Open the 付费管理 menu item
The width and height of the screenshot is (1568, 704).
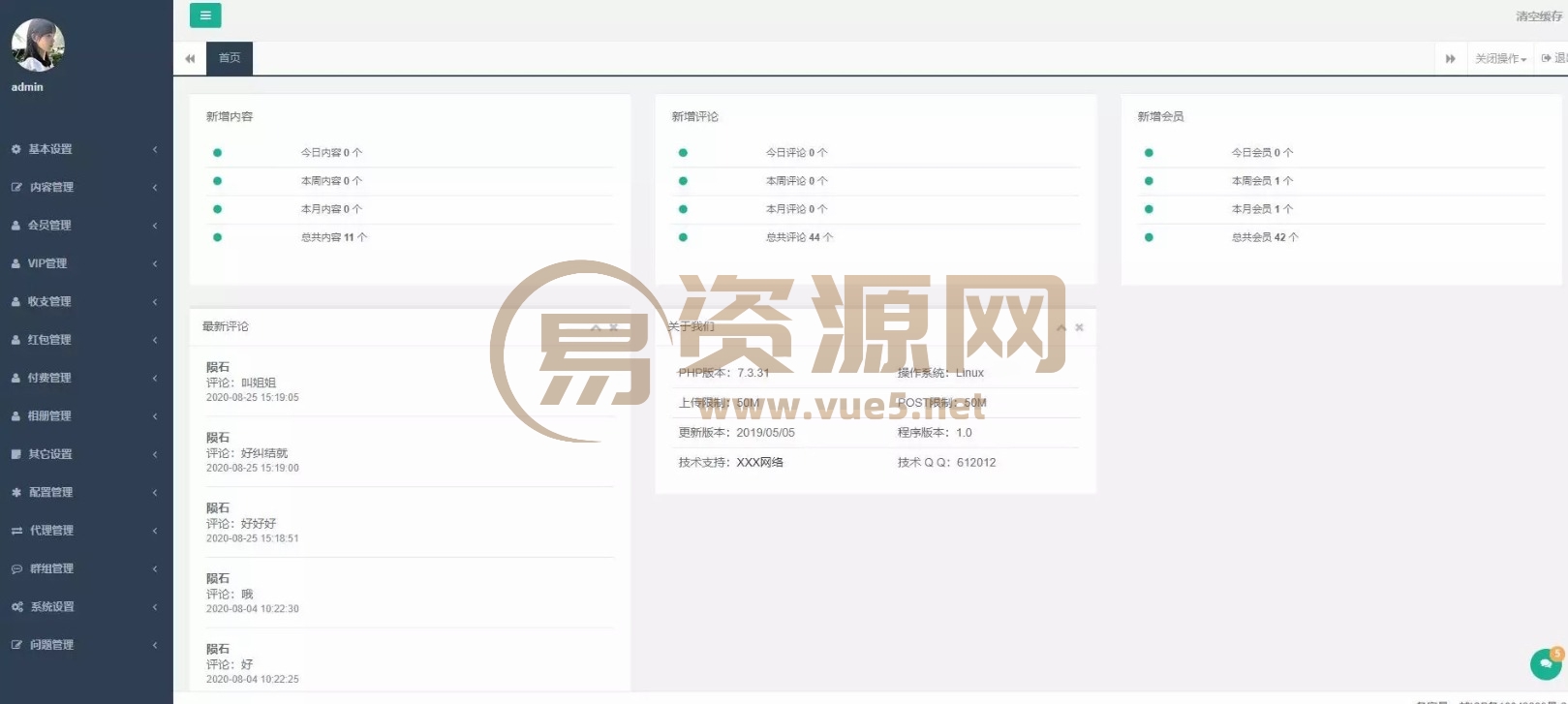[x=86, y=379]
